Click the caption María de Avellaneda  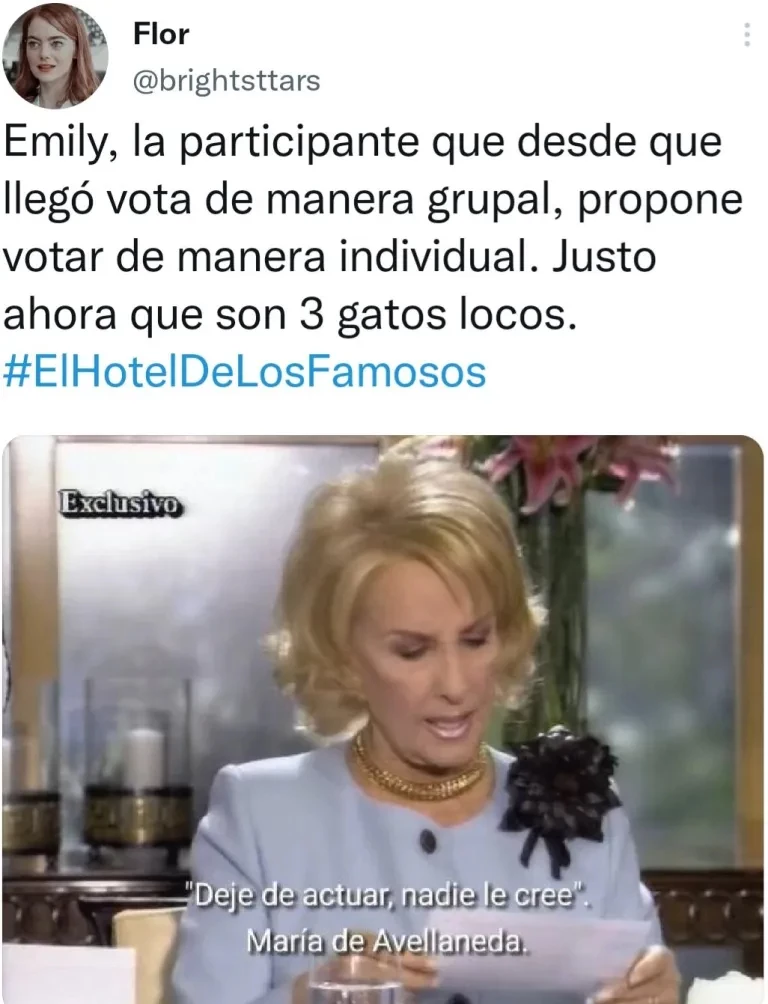pos(386,941)
